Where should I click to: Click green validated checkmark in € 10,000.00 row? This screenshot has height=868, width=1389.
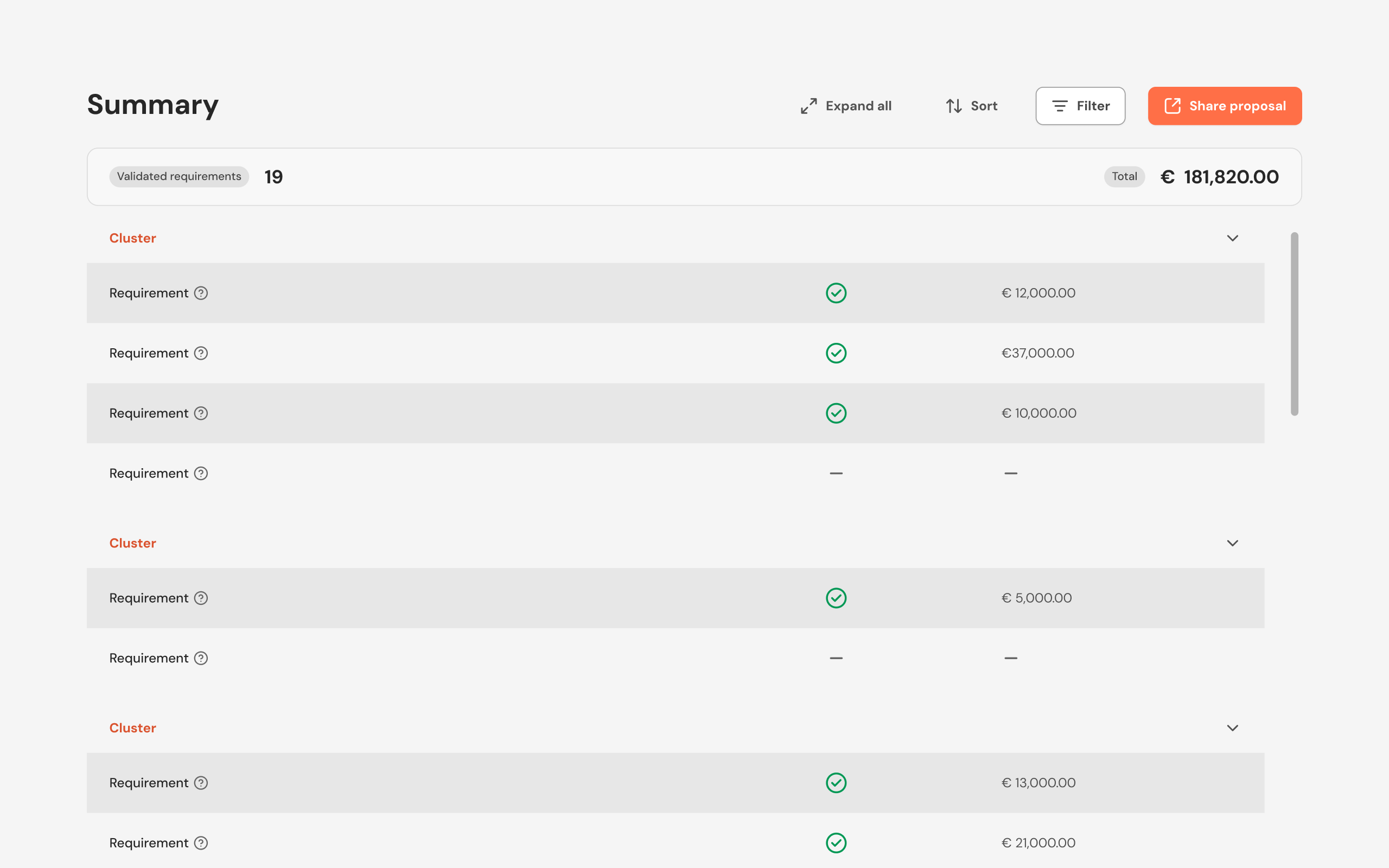(x=836, y=413)
